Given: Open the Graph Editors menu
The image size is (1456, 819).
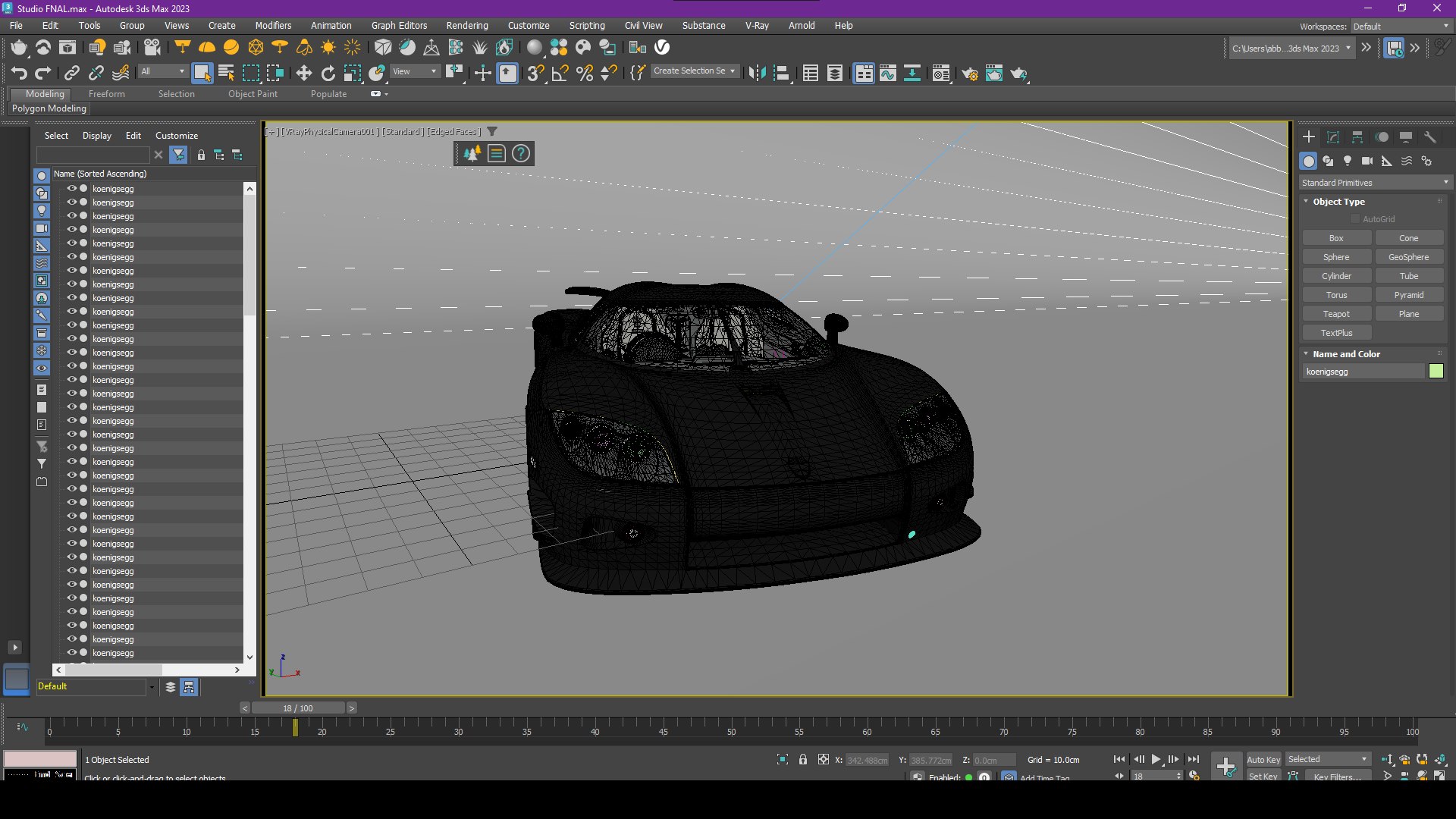Looking at the screenshot, I should [400, 26].
